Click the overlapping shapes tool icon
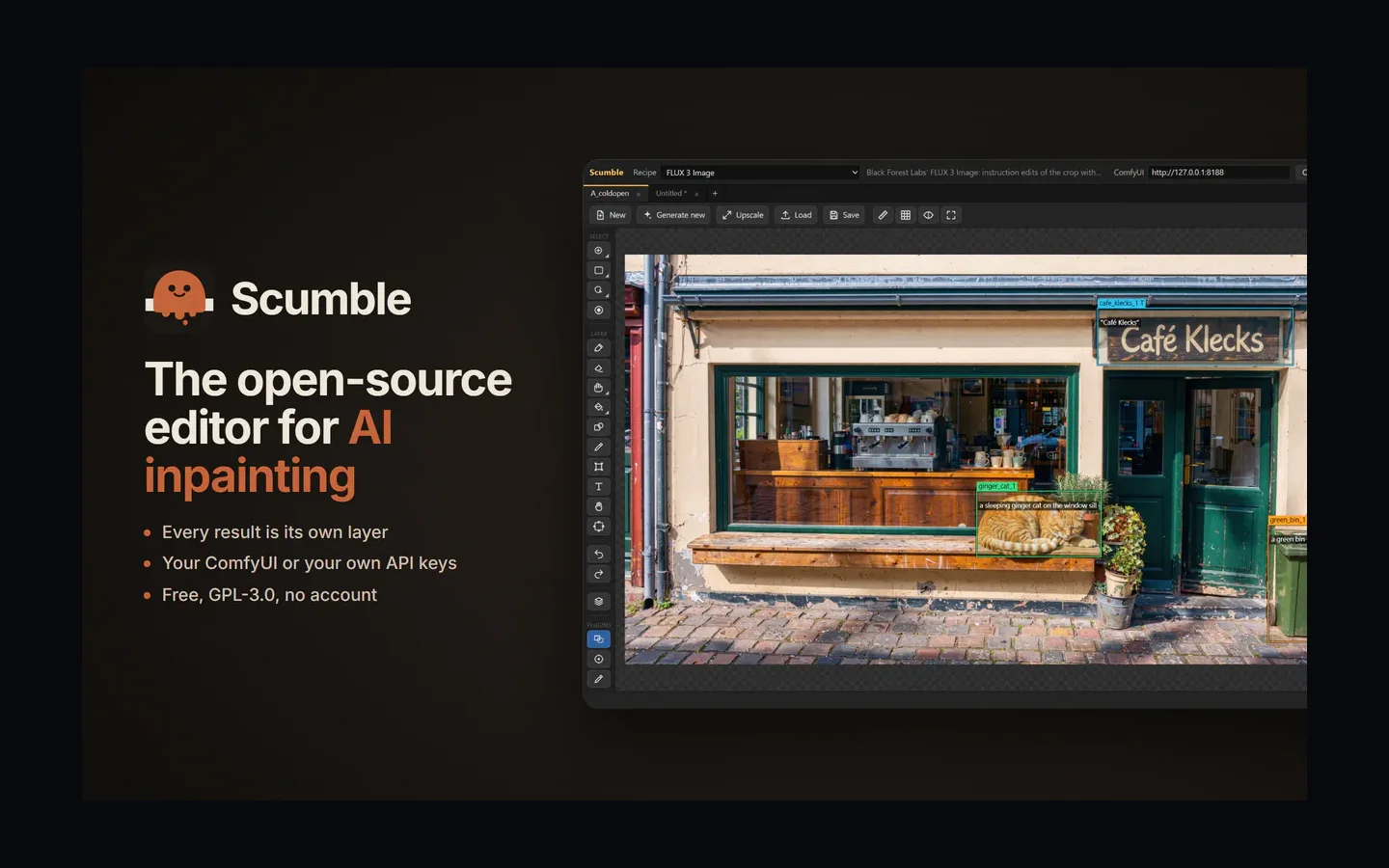 [x=599, y=427]
